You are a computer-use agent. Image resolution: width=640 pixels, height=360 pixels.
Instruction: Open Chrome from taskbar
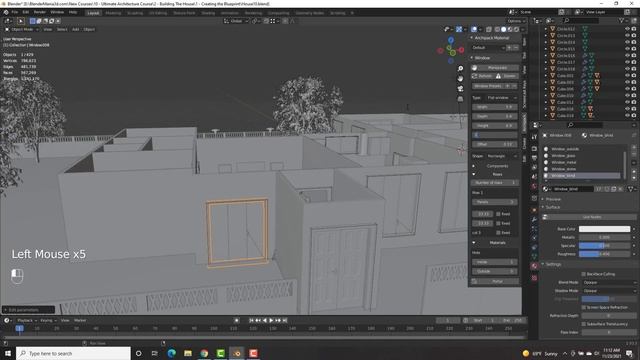204,353
